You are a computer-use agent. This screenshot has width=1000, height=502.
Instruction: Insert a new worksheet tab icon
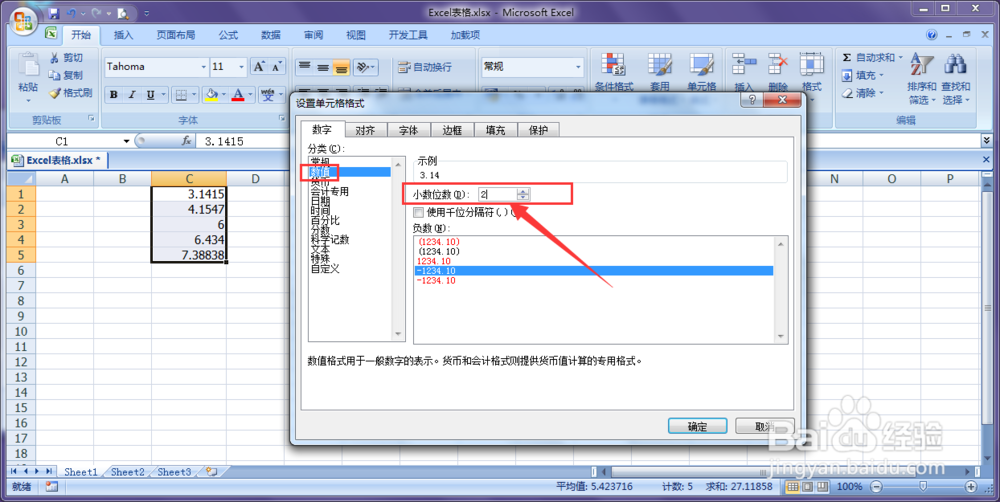point(210,472)
